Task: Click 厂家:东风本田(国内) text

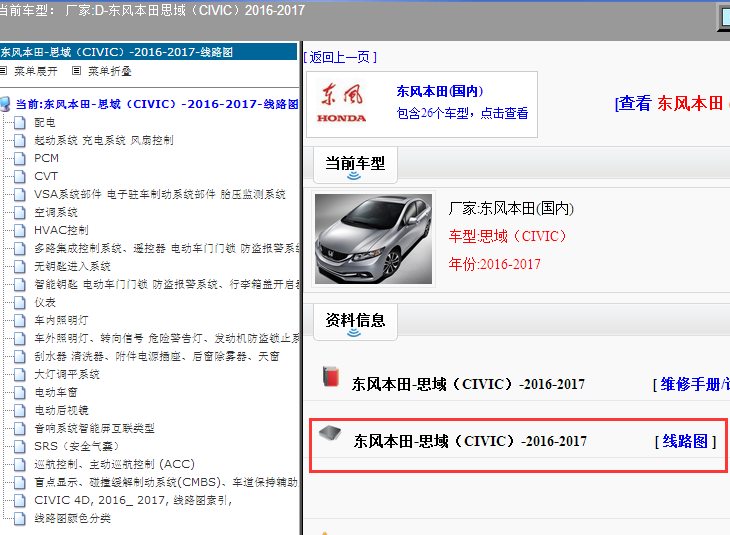Action: tap(511, 209)
